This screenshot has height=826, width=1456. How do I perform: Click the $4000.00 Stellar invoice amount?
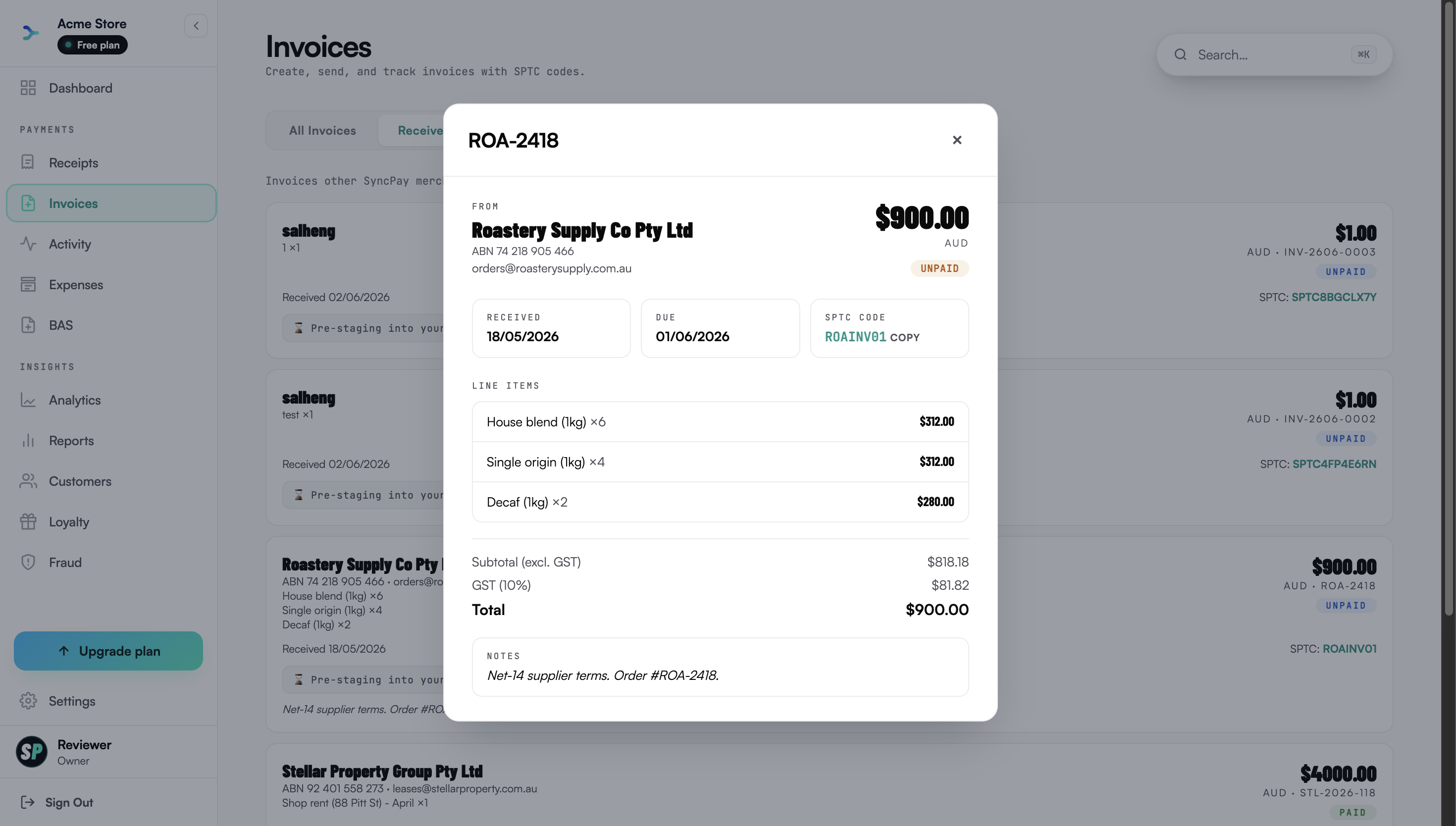point(1338,773)
